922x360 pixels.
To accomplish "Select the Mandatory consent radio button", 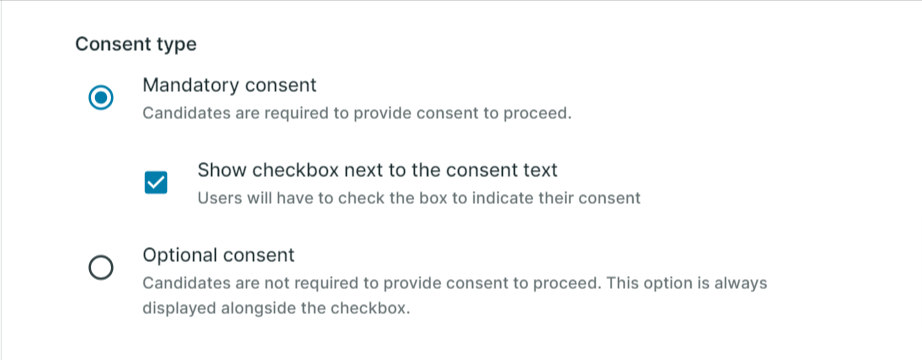I will click(101, 98).
